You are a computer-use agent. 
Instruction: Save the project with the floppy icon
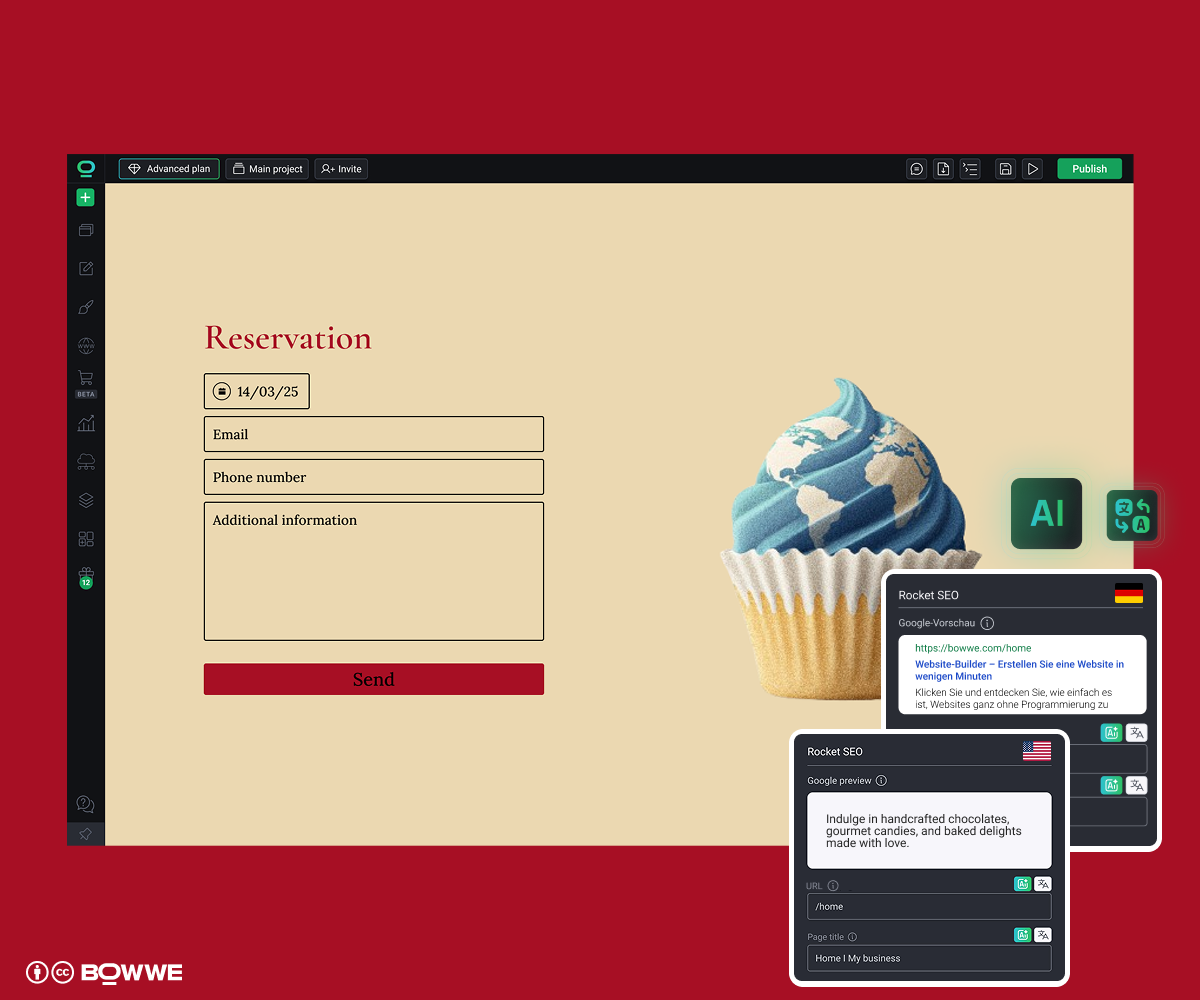pos(1006,169)
